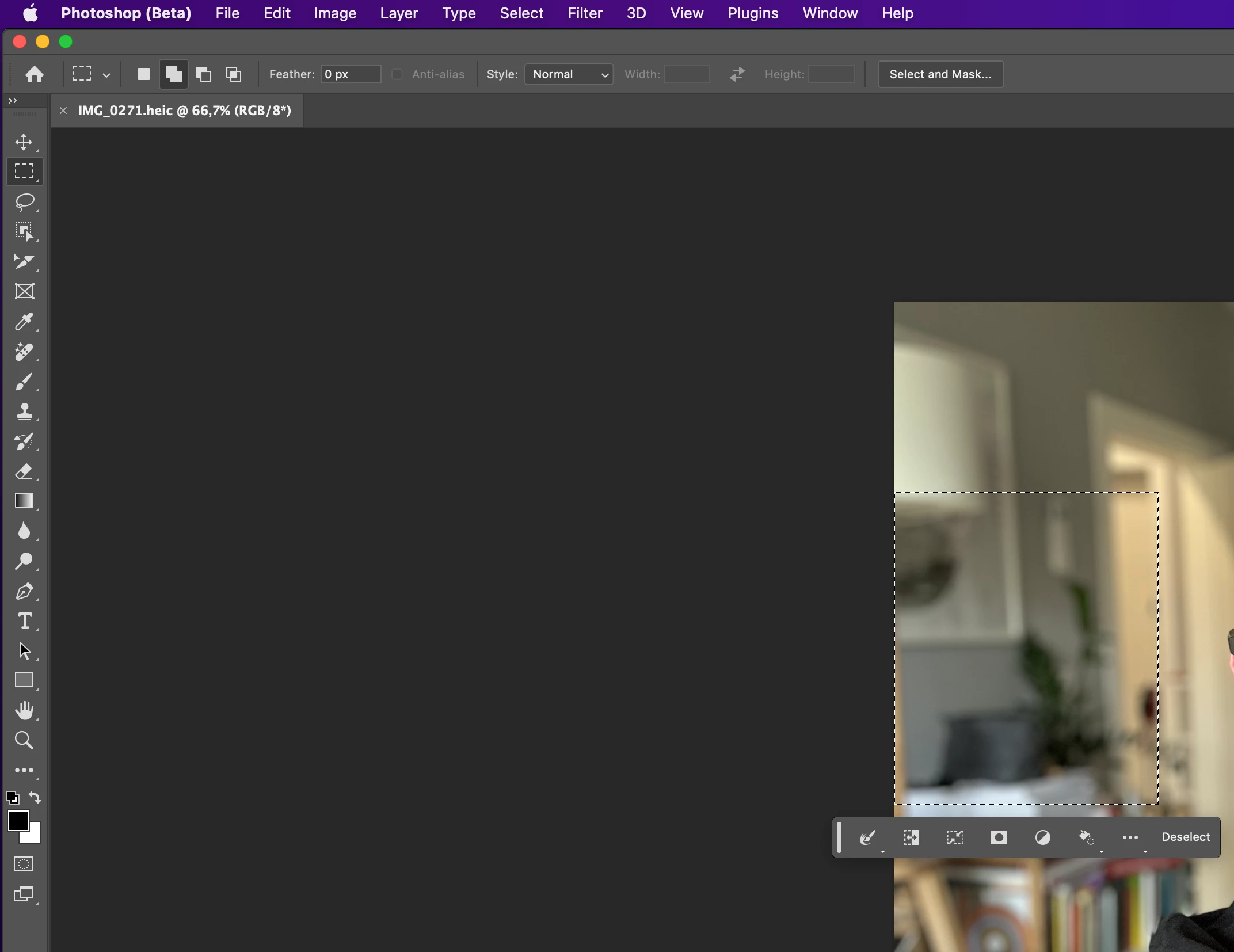
Task: Select the Lasso tool
Action: click(24, 202)
